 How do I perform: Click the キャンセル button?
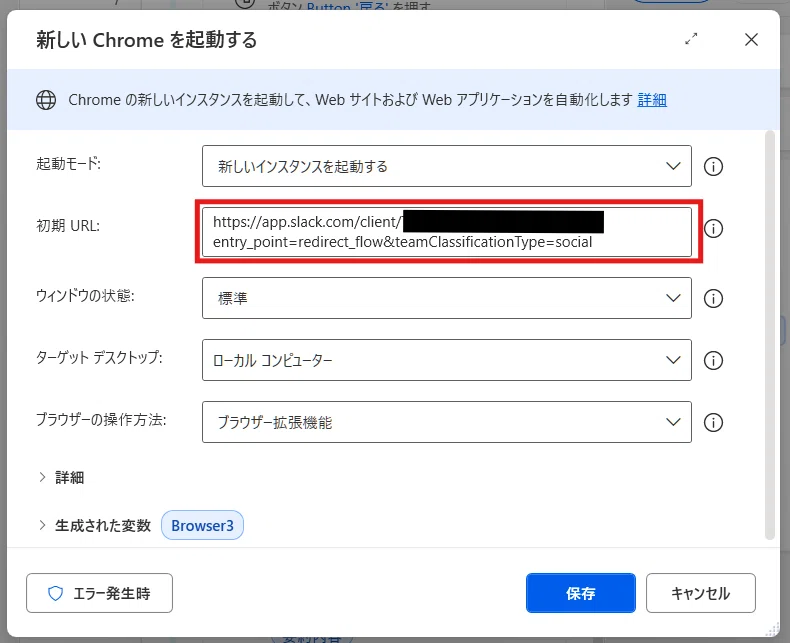(700, 593)
